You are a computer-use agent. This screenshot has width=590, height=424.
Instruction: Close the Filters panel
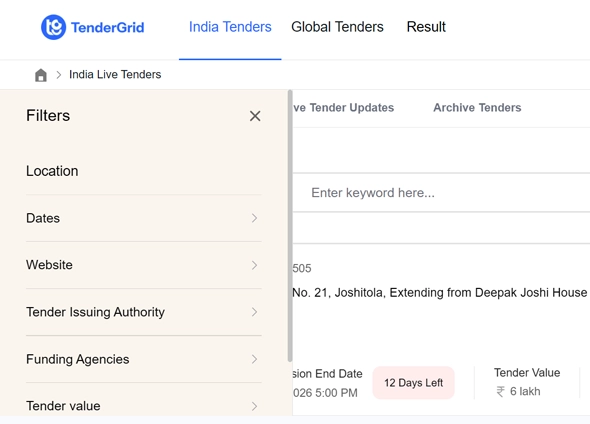click(x=255, y=116)
